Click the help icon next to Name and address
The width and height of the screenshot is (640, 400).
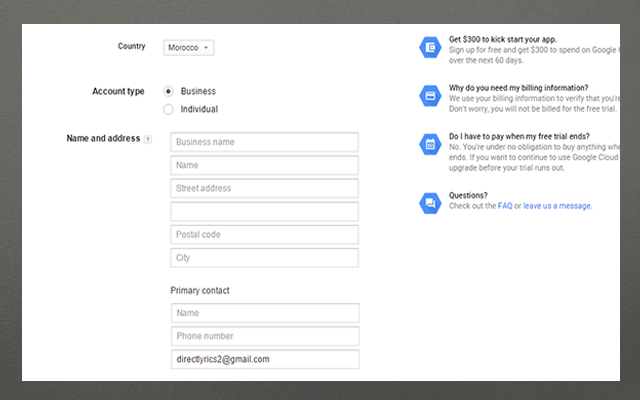coord(148,139)
